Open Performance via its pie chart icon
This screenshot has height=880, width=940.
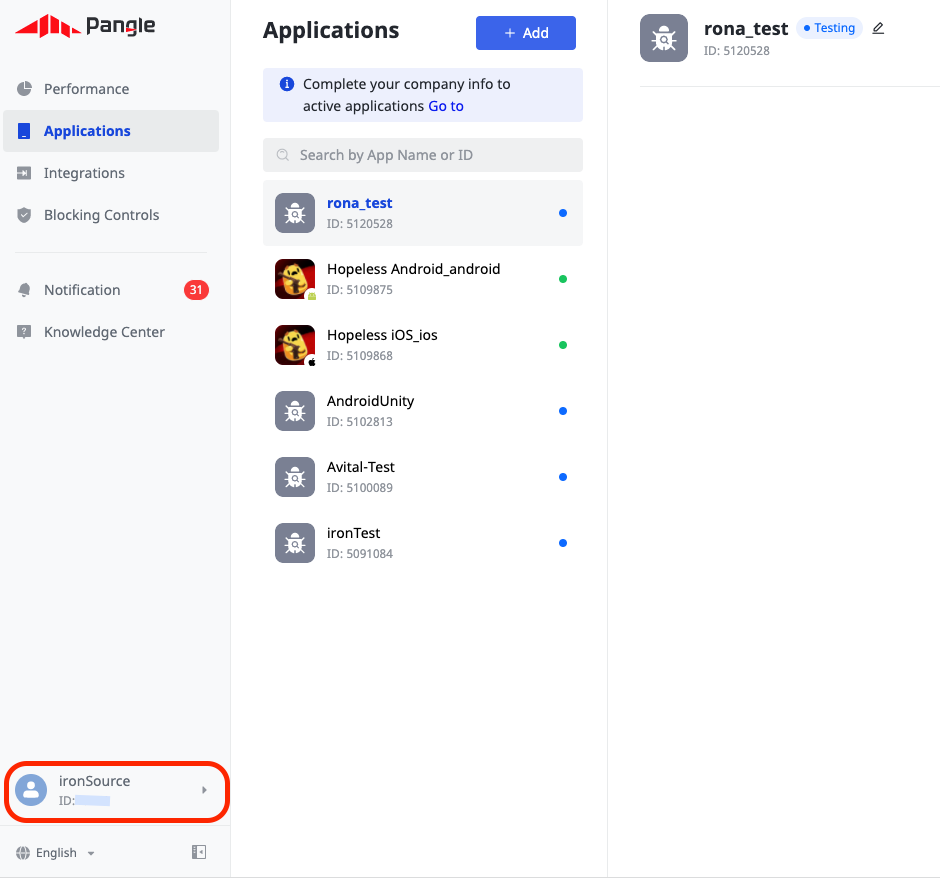(x=24, y=89)
